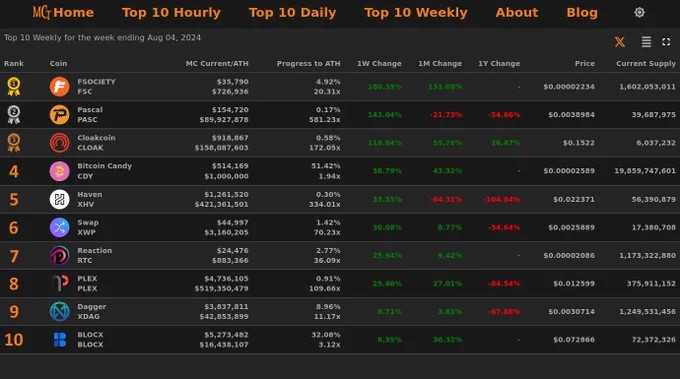Click the Reaction coin logo

coord(59,255)
